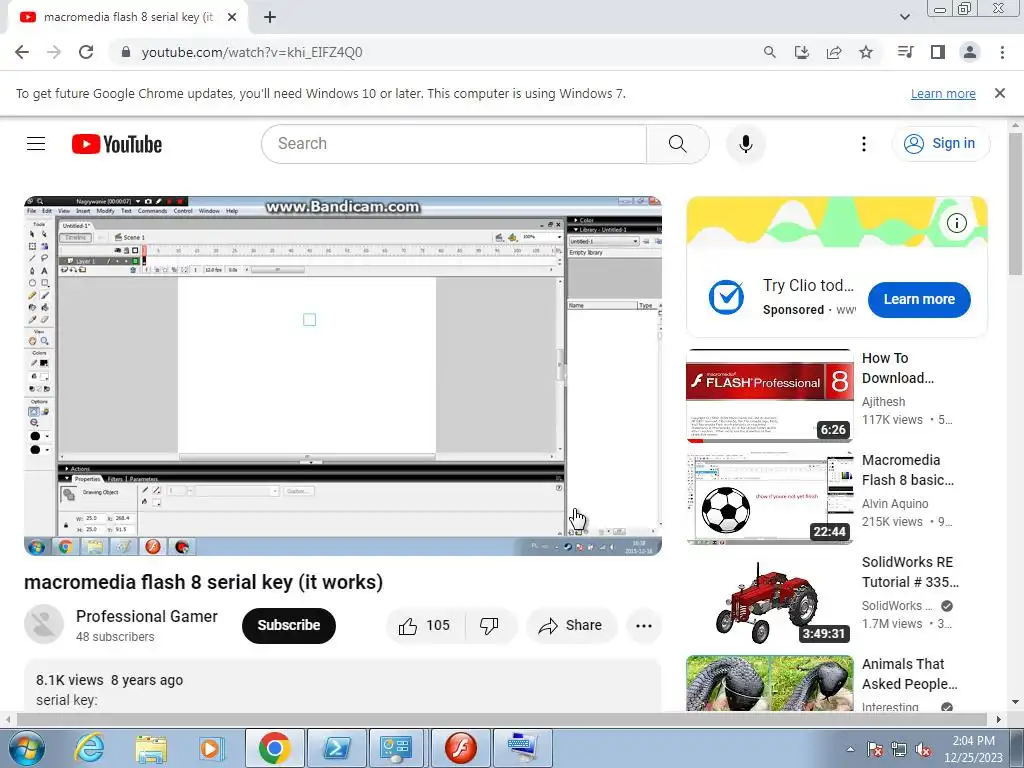The width and height of the screenshot is (1024, 768).
Task: Open the Alvin Aquino channel name
Action: [x=895, y=504]
